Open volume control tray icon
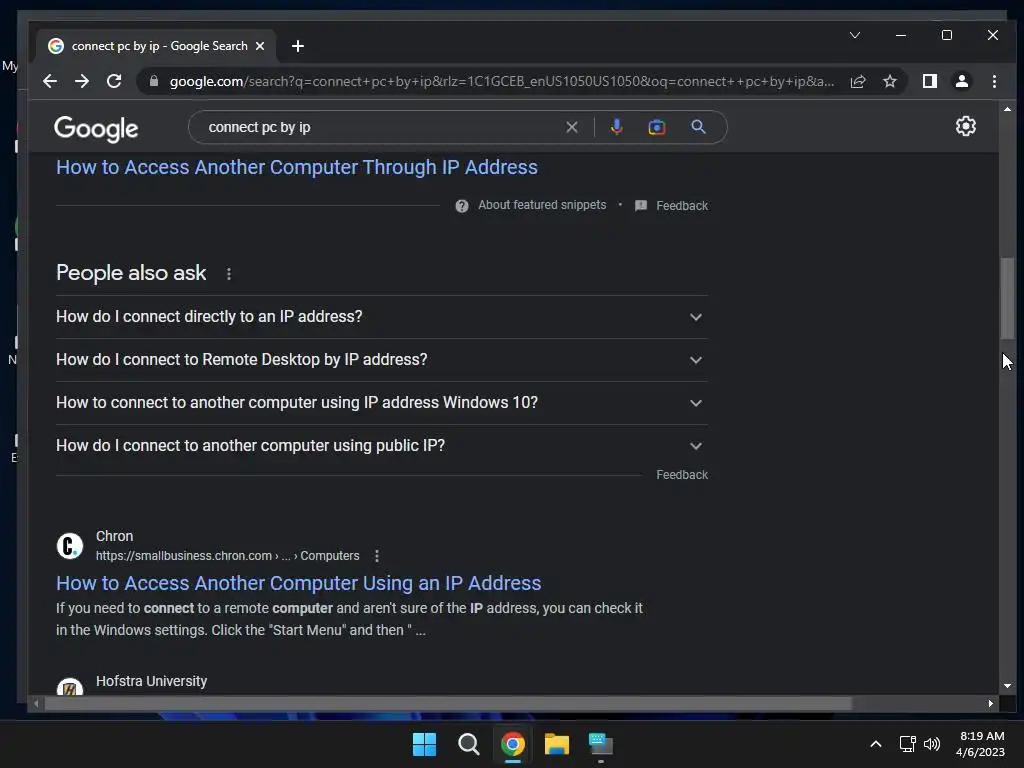The width and height of the screenshot is (1024, 768). 932,744
